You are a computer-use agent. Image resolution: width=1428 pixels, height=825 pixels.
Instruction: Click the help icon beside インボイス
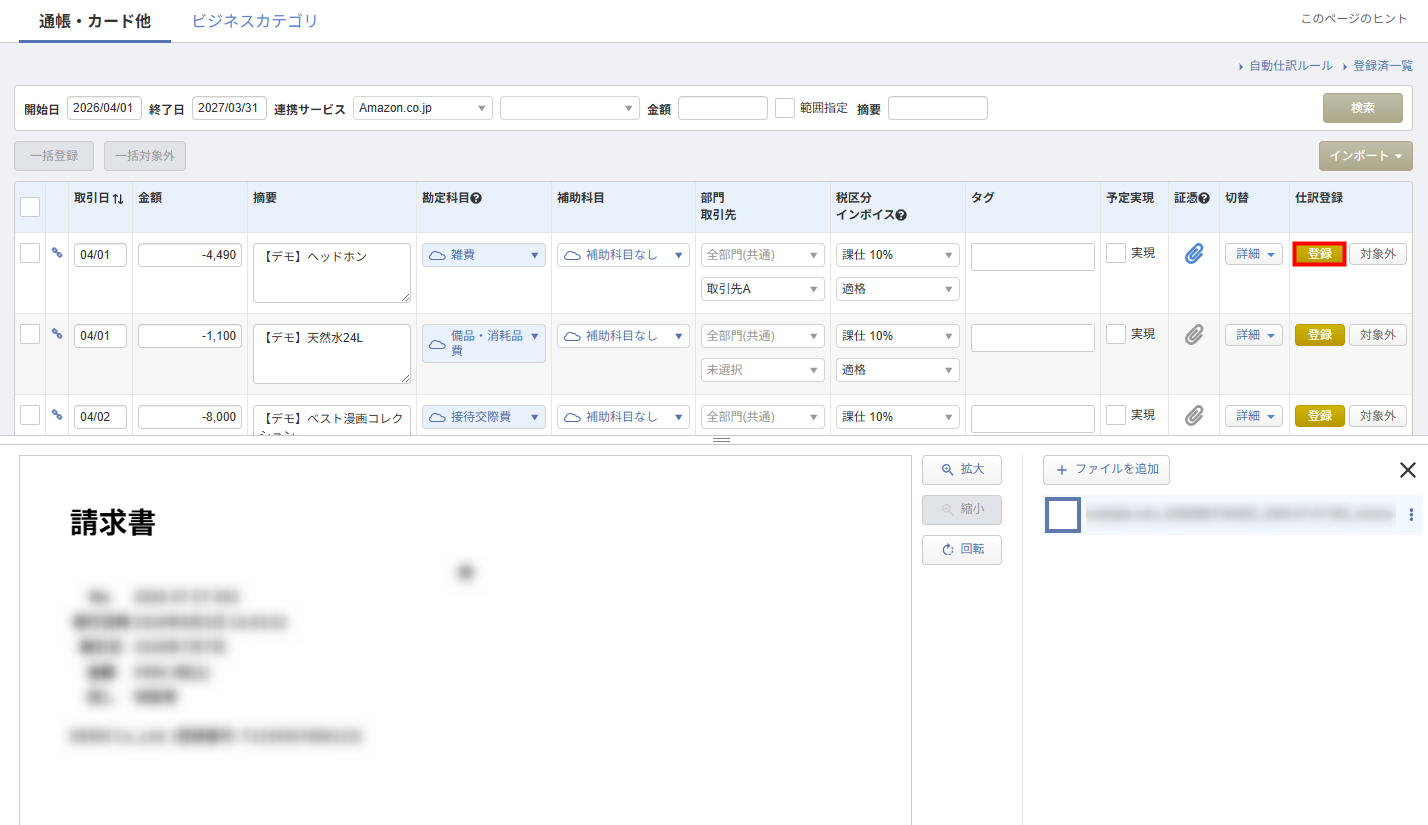901,215
